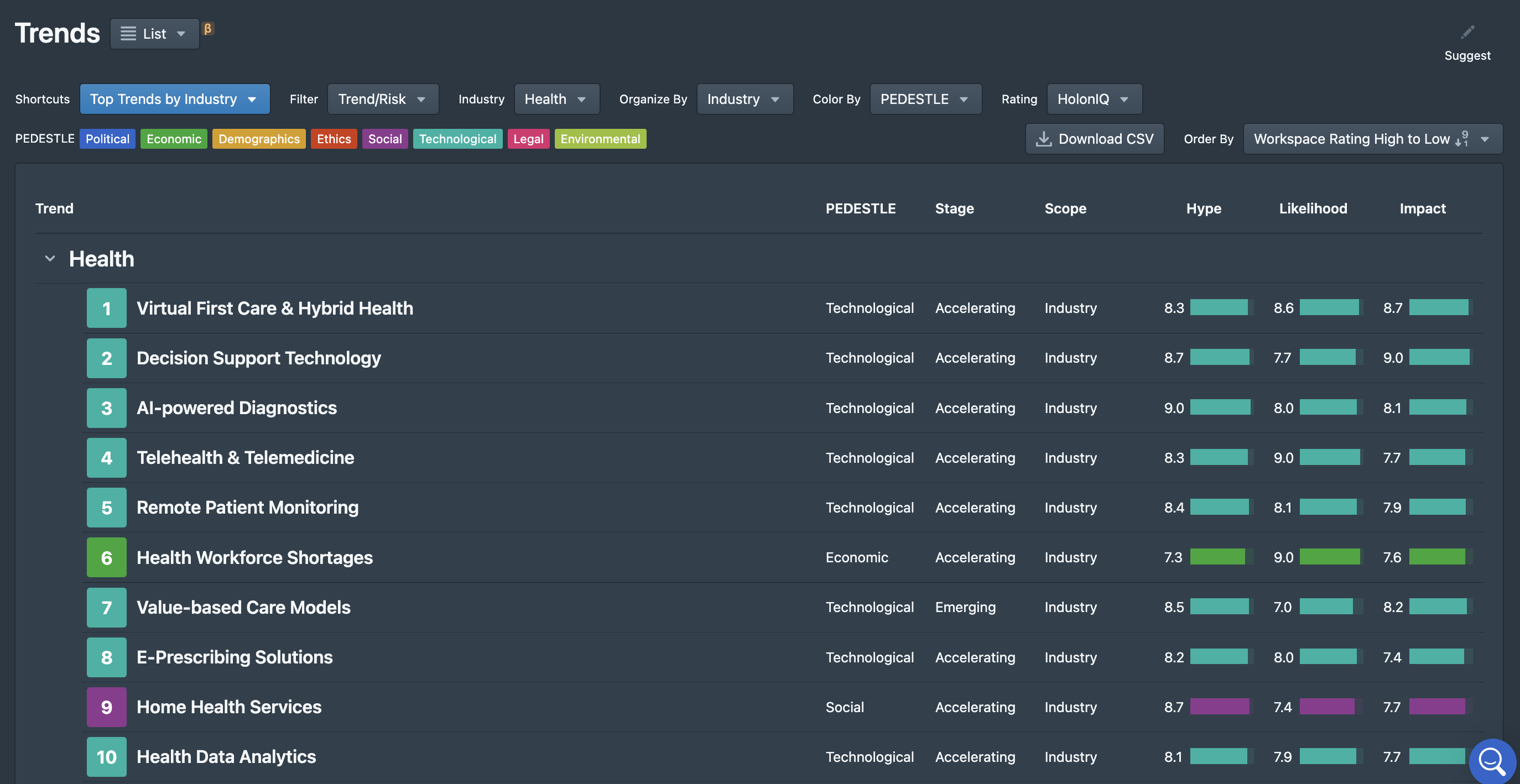Image resolution: width=1520 pixels, height=784 pixels.
Task: Click purple Impact bar for Home Health Services
Action: (1441, 706)
